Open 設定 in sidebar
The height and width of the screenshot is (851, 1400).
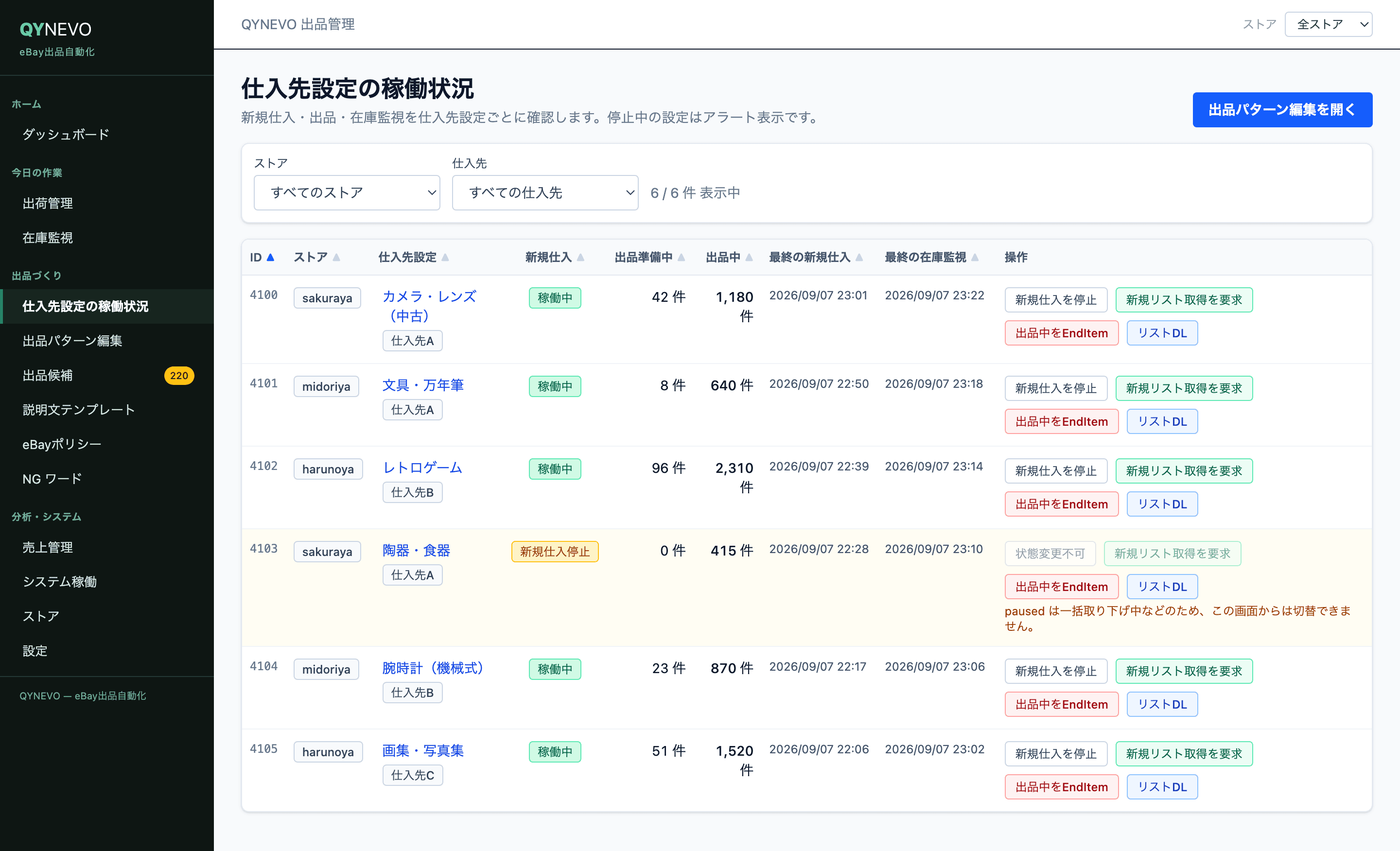107,651
